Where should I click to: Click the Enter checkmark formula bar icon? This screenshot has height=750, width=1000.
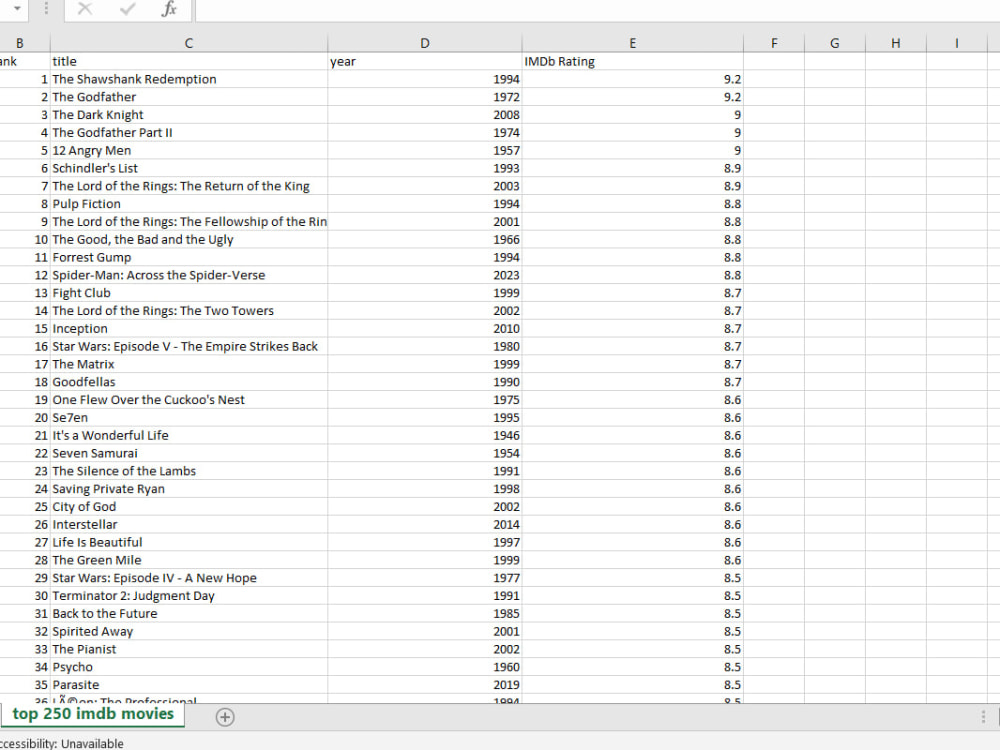click(x=128, y=9)
